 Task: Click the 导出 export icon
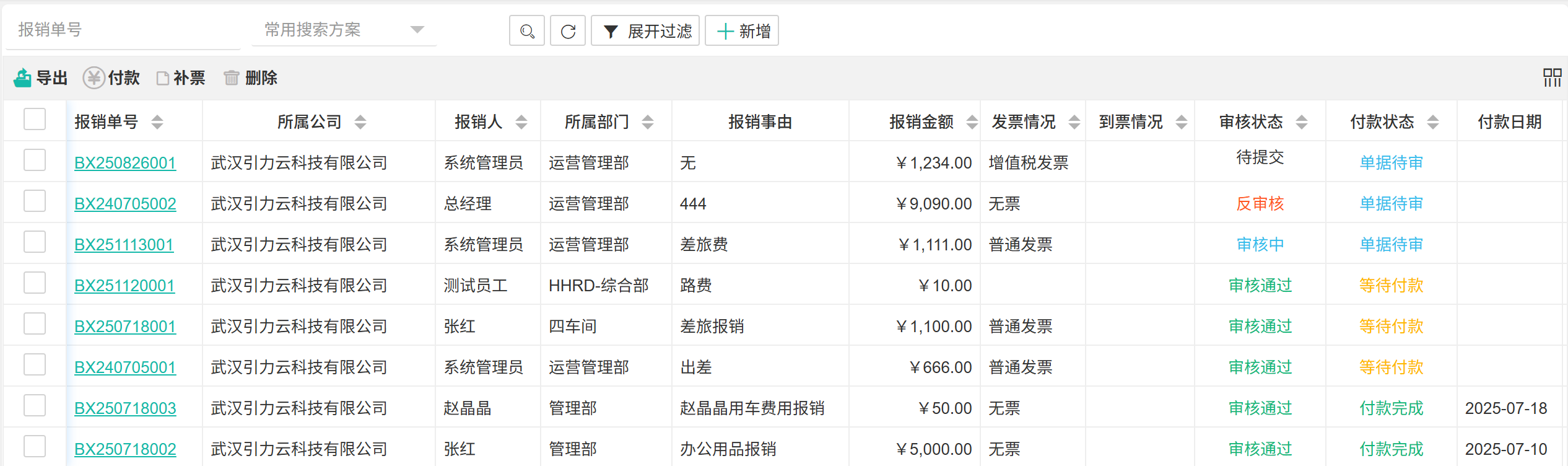point(23,78)
